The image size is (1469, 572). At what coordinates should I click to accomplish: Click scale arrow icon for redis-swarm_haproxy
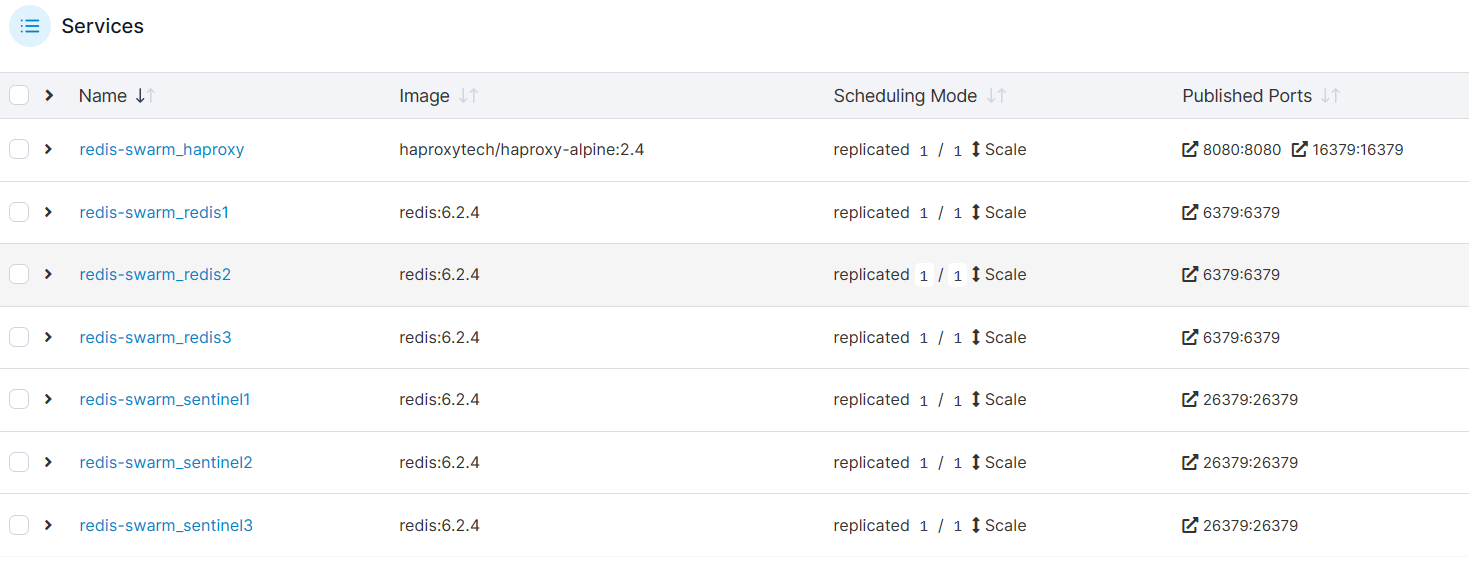click(976, 150)
